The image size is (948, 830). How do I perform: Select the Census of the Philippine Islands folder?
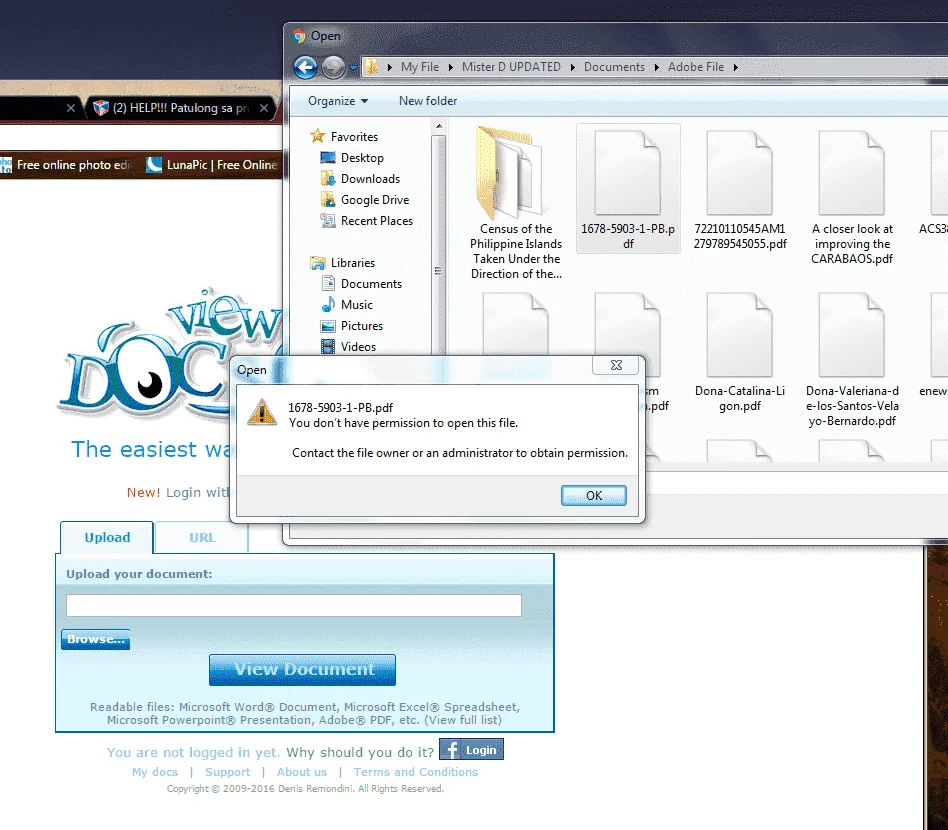516,203
